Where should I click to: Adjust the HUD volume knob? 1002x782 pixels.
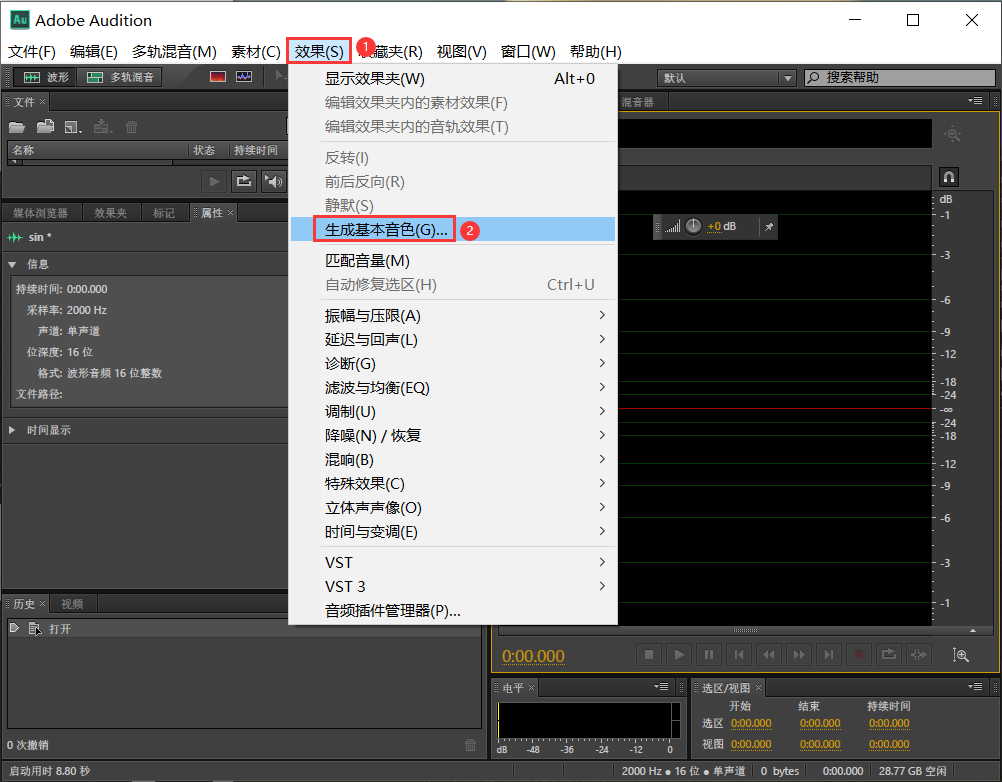pyautogui.click(x=693, y=226)
